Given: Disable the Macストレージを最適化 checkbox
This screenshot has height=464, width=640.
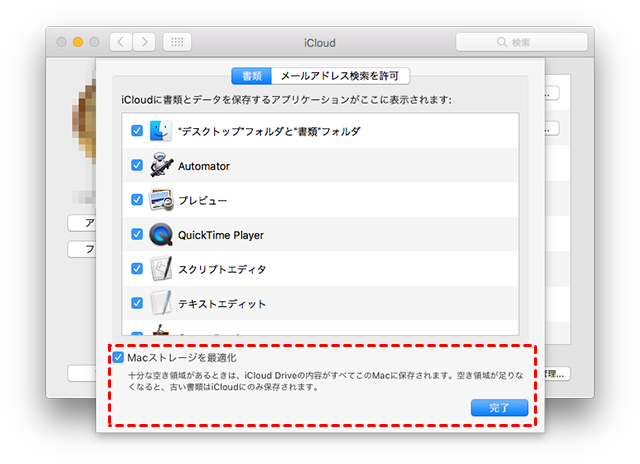Looking at the screenshot, I should tap(118, 357).
